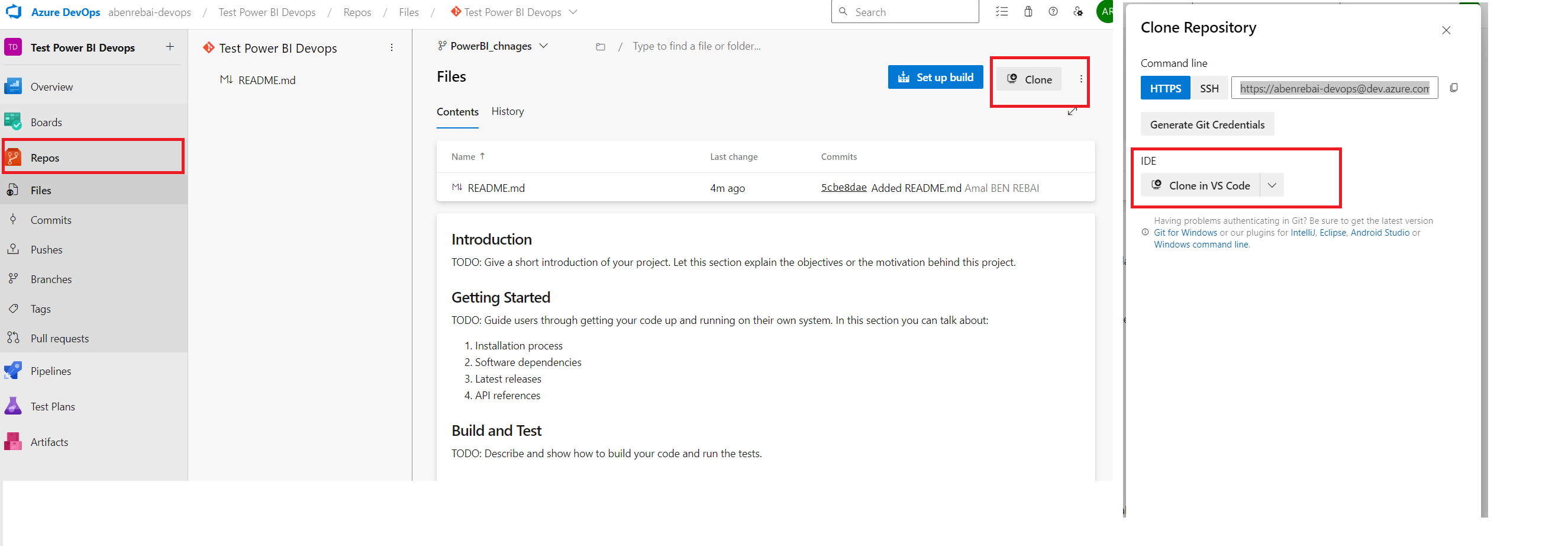Click the Azure DevOps logo icon
Screen dimensions: 1568x546
[14, 12]
